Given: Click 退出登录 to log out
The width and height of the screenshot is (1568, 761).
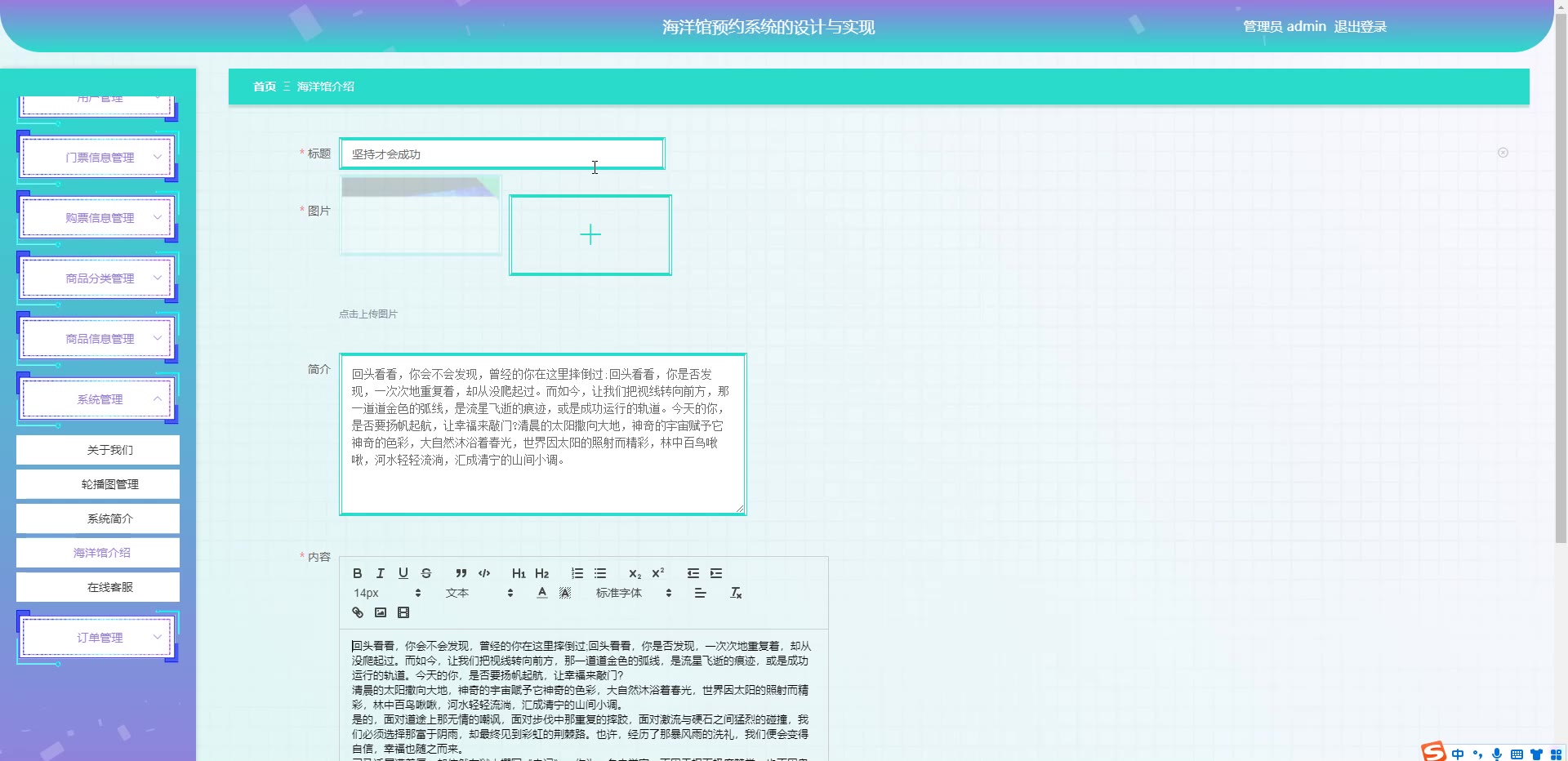Looking at the screenshot, I should [x=1361, y=27].
